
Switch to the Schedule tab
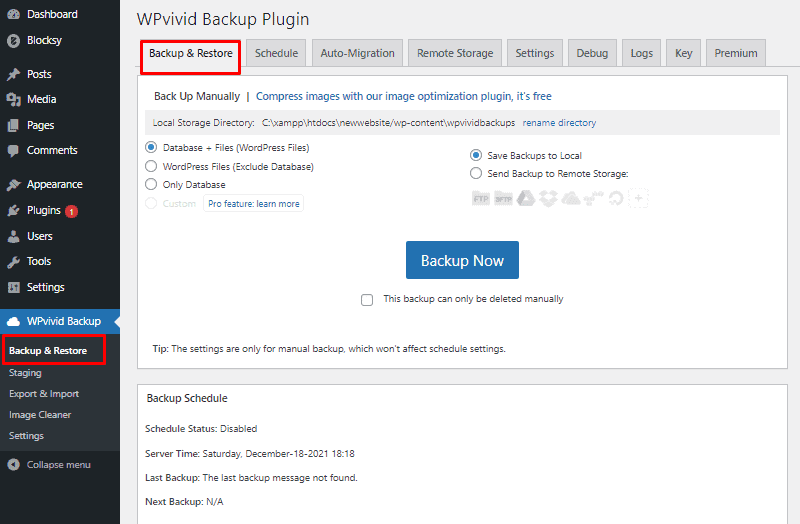[276, 53]
